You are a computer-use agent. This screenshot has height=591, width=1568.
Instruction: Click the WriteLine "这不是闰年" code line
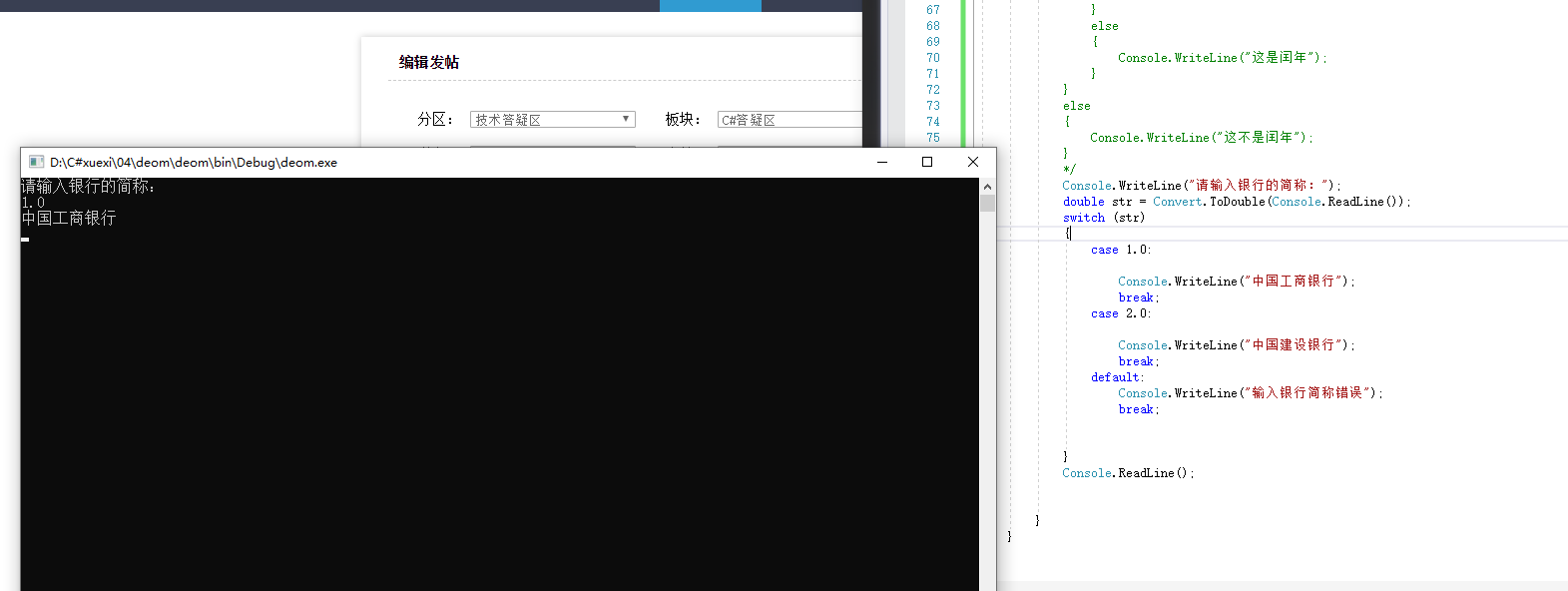click(x=1202, y=138)
